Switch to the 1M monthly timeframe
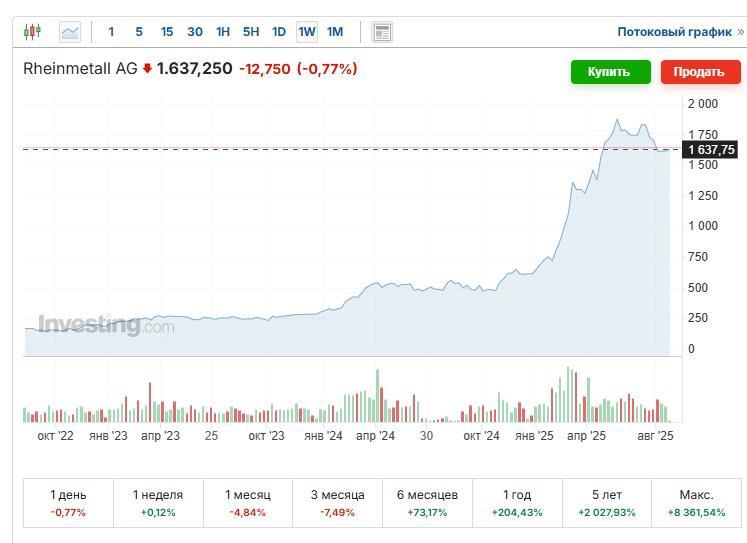This screenshot has width=747, height=543. 335,32
